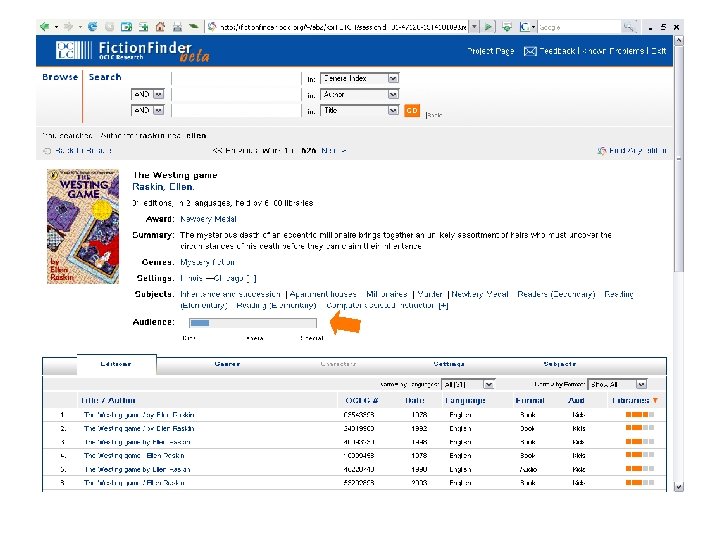Open address bar history dropdown
Viewport: 720px width, 540px height.
474,27
